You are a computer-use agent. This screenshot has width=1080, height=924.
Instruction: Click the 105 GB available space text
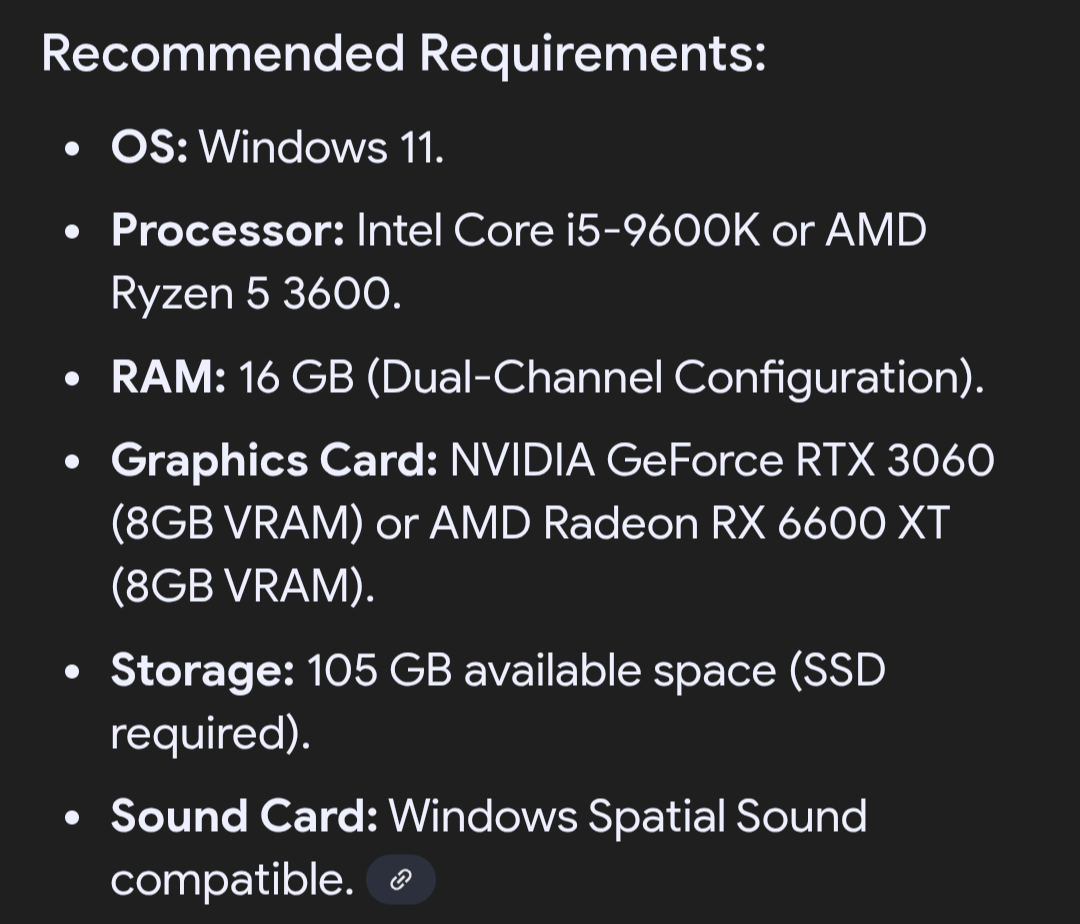[x=541, y=670]
